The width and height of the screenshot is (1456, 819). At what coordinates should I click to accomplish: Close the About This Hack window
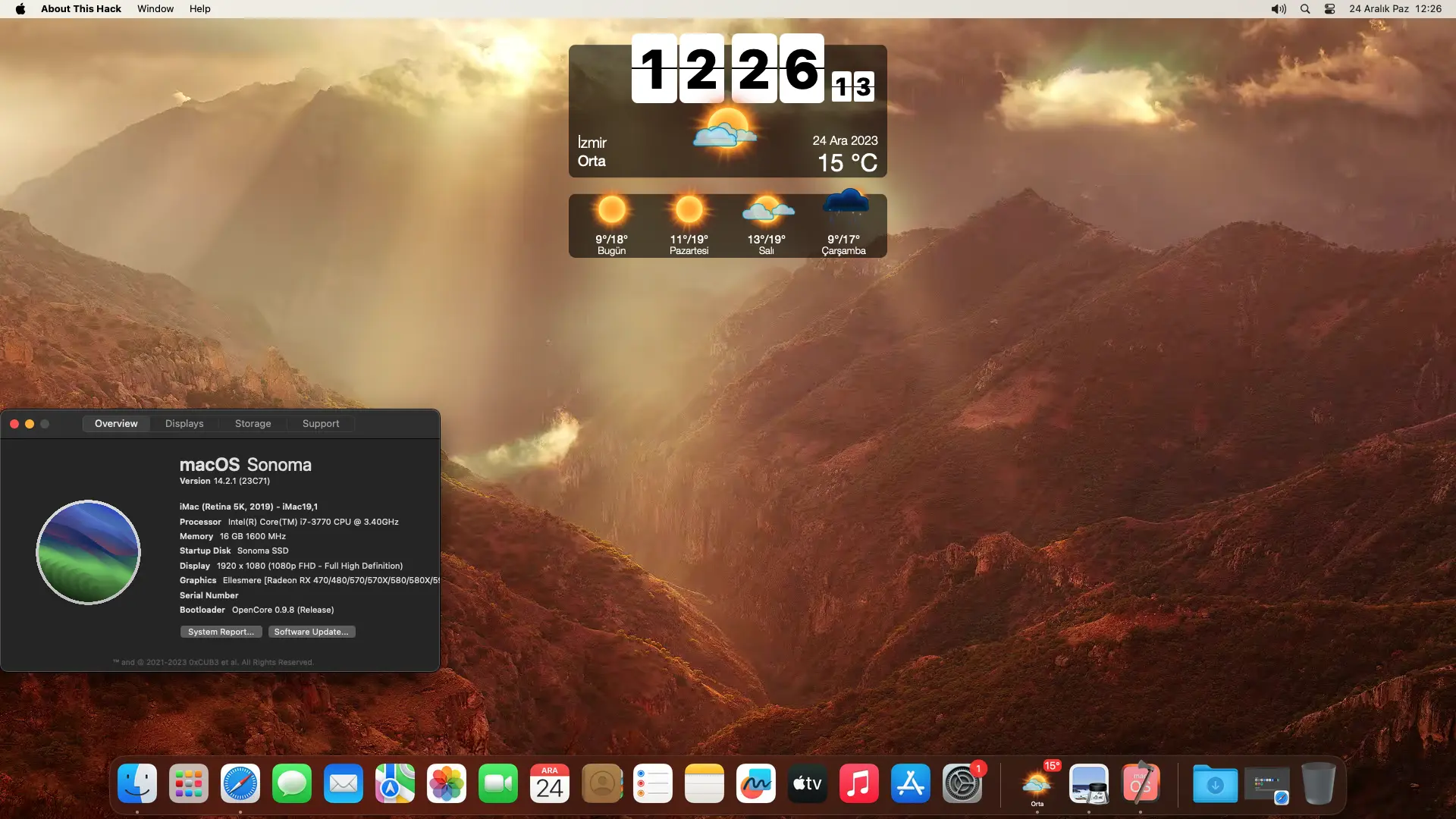pyautogui.click(x=14, y=424)
